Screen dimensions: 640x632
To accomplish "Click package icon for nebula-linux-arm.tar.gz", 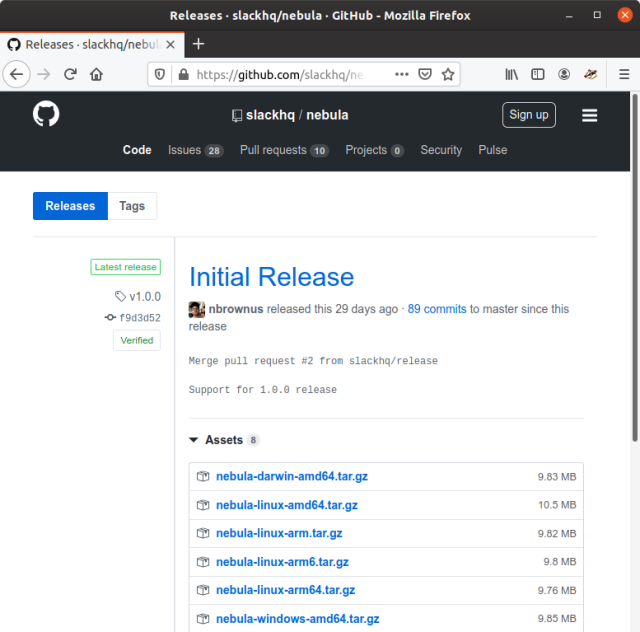I will [x=203, y=533].
